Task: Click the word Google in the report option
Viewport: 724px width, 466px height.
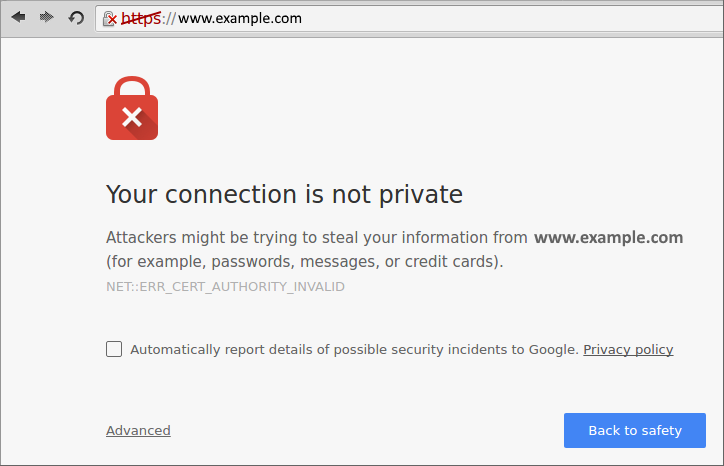Action: click(554, 350)
